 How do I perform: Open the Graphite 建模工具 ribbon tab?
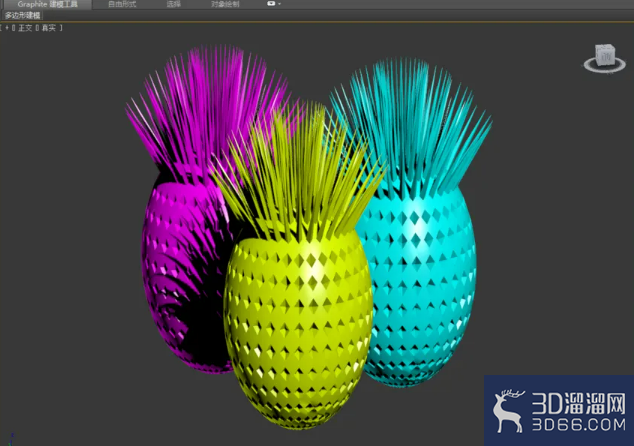pos(47,4)
